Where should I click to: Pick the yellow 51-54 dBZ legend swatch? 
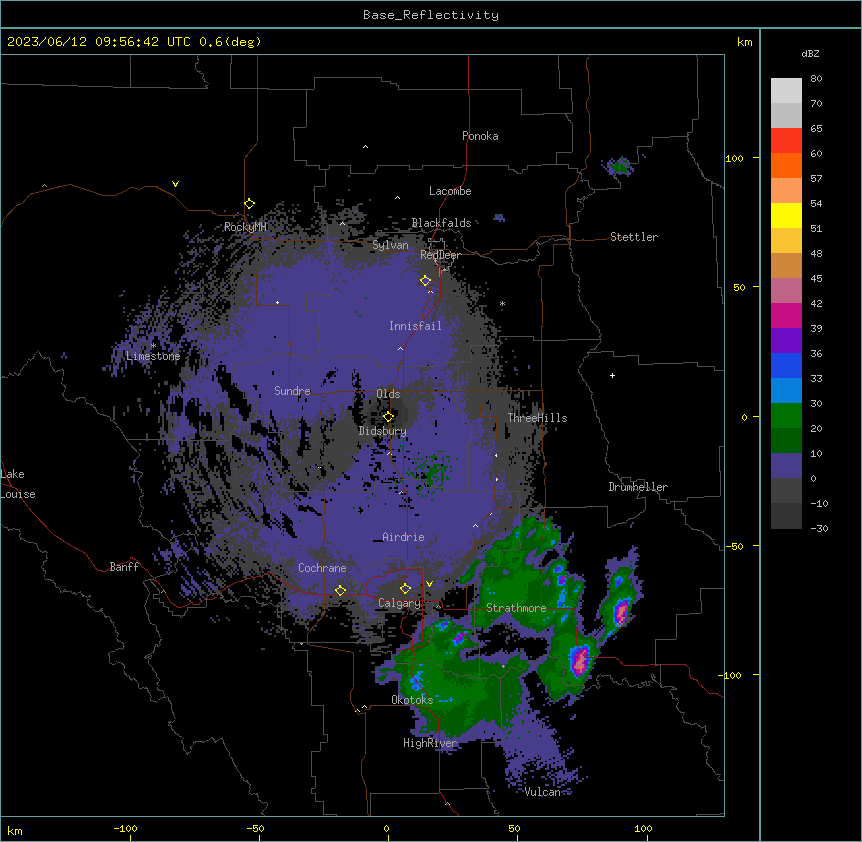[786, 215]
